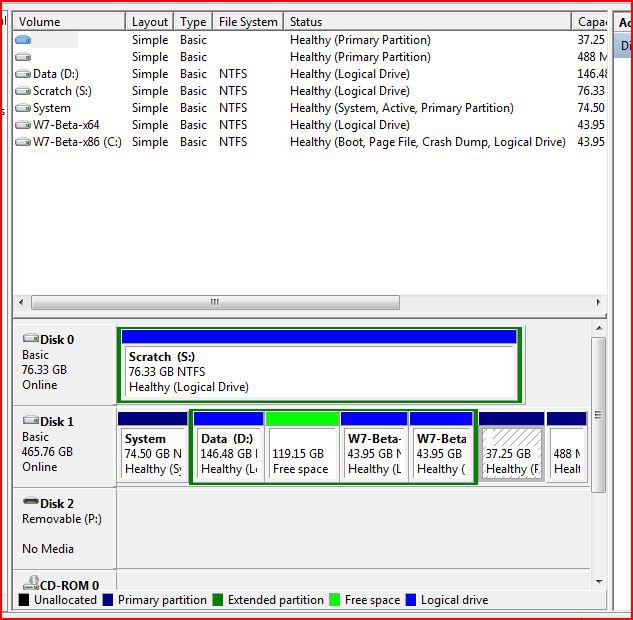
Task: Select the CD-ROM 0 label
Action: point(69,585)
